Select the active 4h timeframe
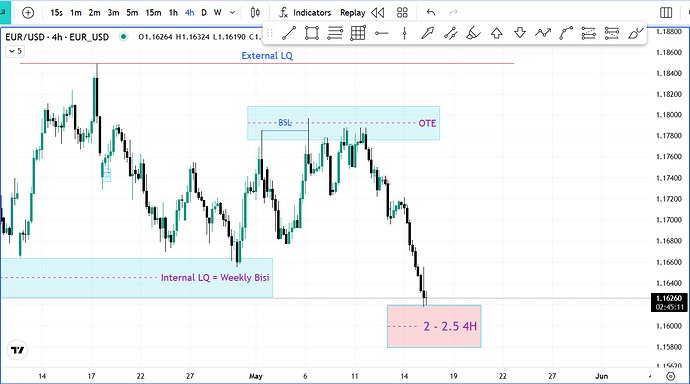 pyautogui.click(x=189, y=13)
